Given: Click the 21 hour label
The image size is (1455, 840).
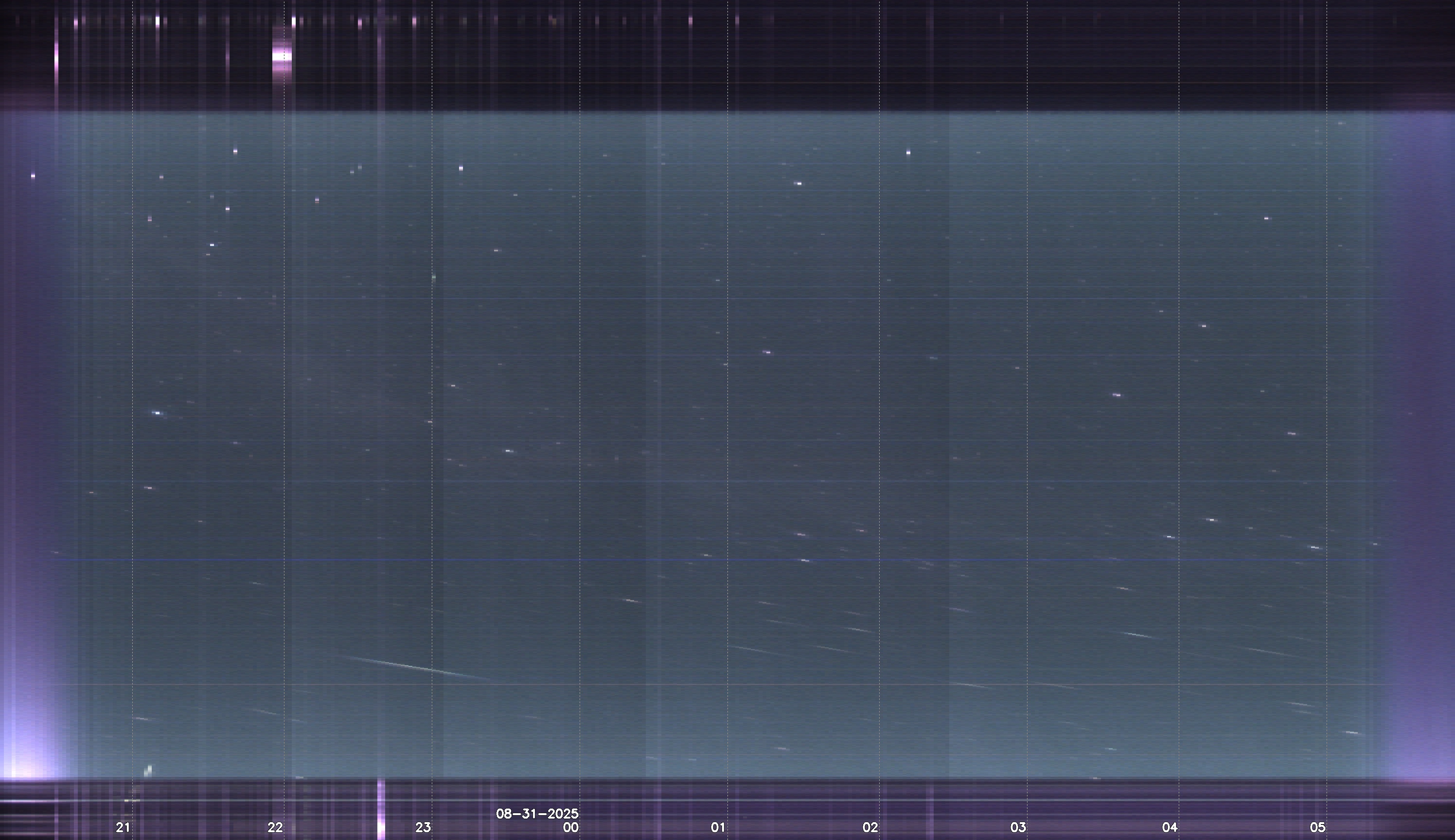Looking at the screenshot, I should [x=123, y=827].
